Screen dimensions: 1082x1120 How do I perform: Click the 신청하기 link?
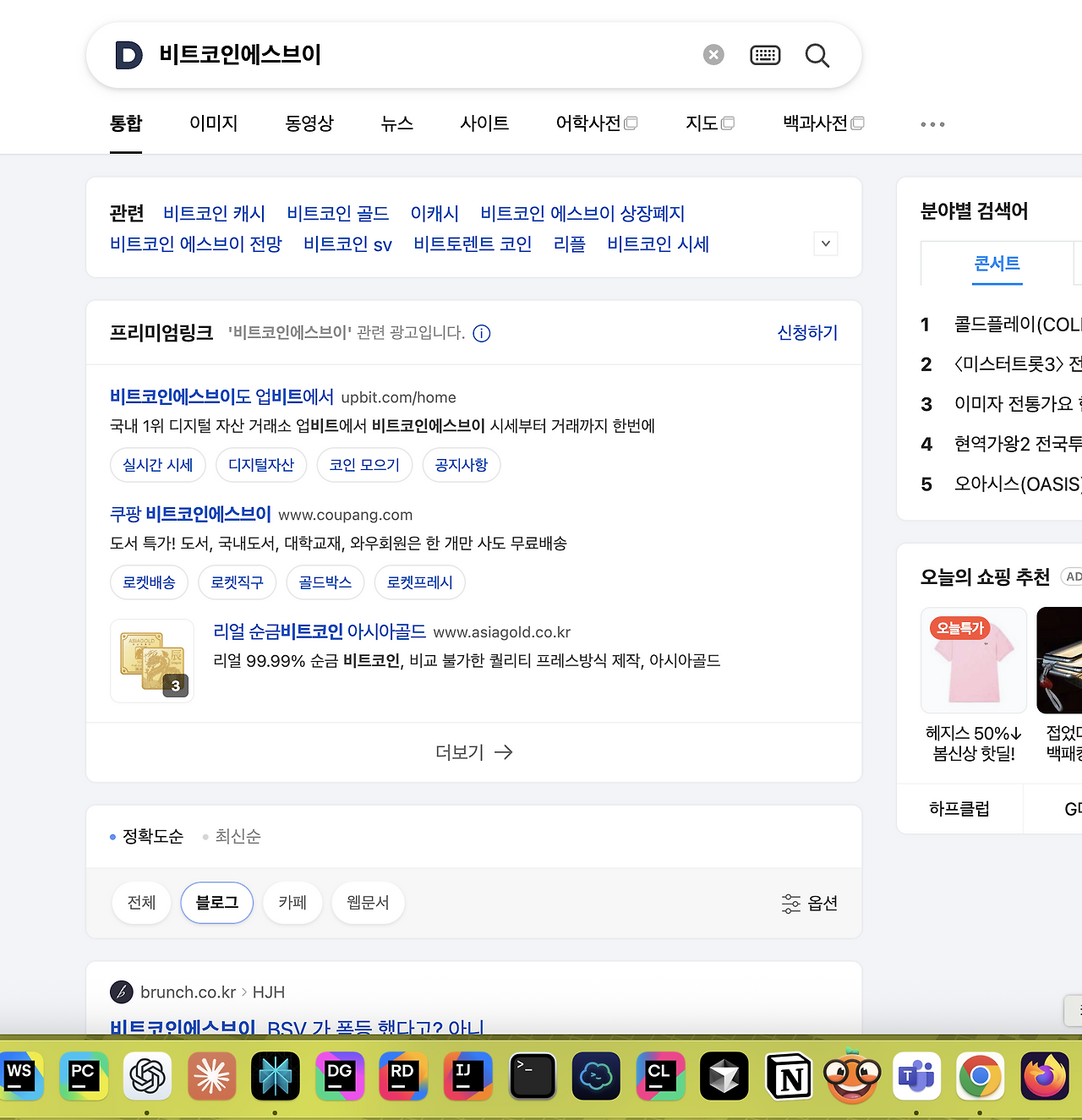click(x=806, y=333)
